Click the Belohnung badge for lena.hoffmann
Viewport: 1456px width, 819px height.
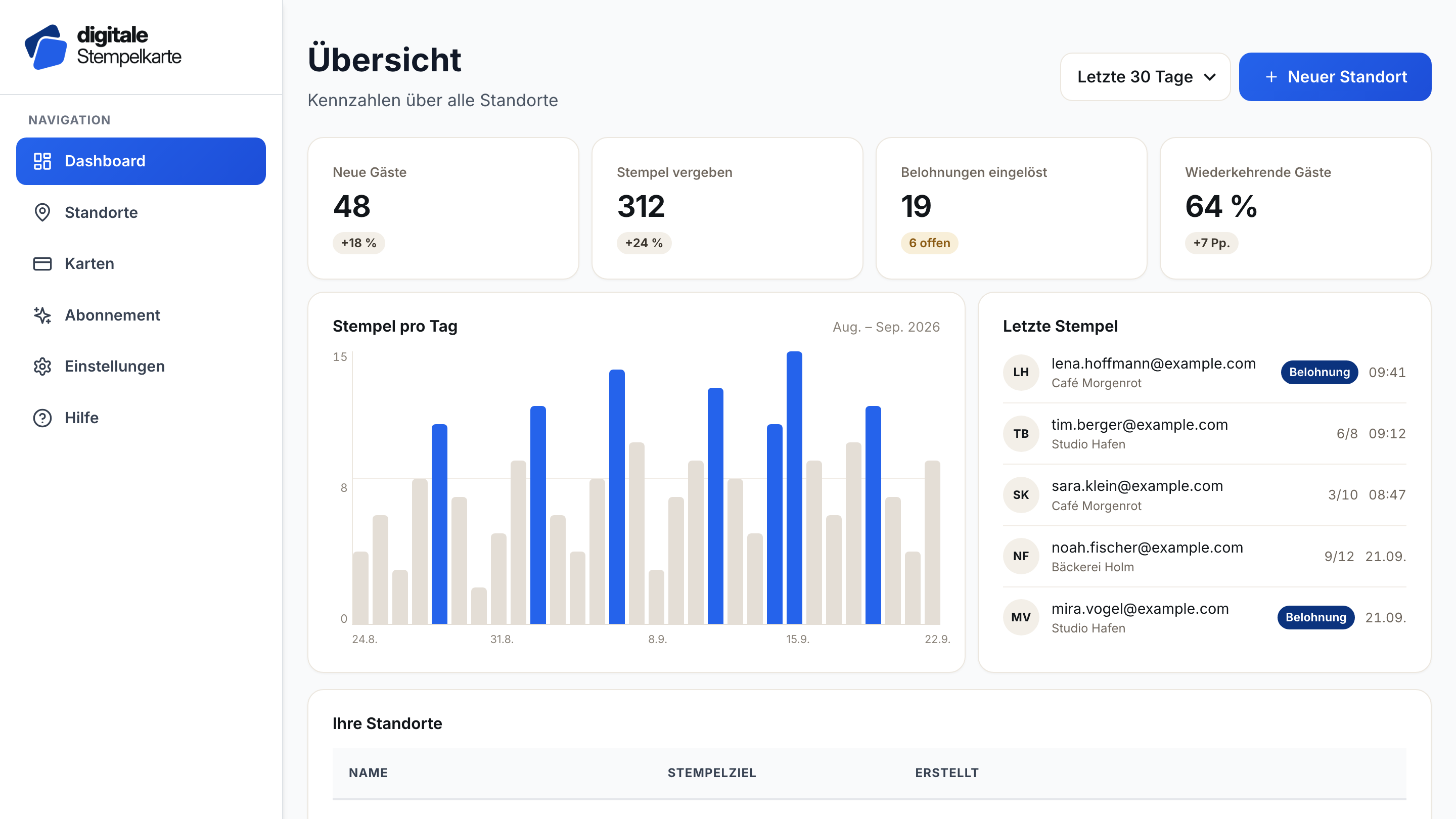(x=1319, y=373)
